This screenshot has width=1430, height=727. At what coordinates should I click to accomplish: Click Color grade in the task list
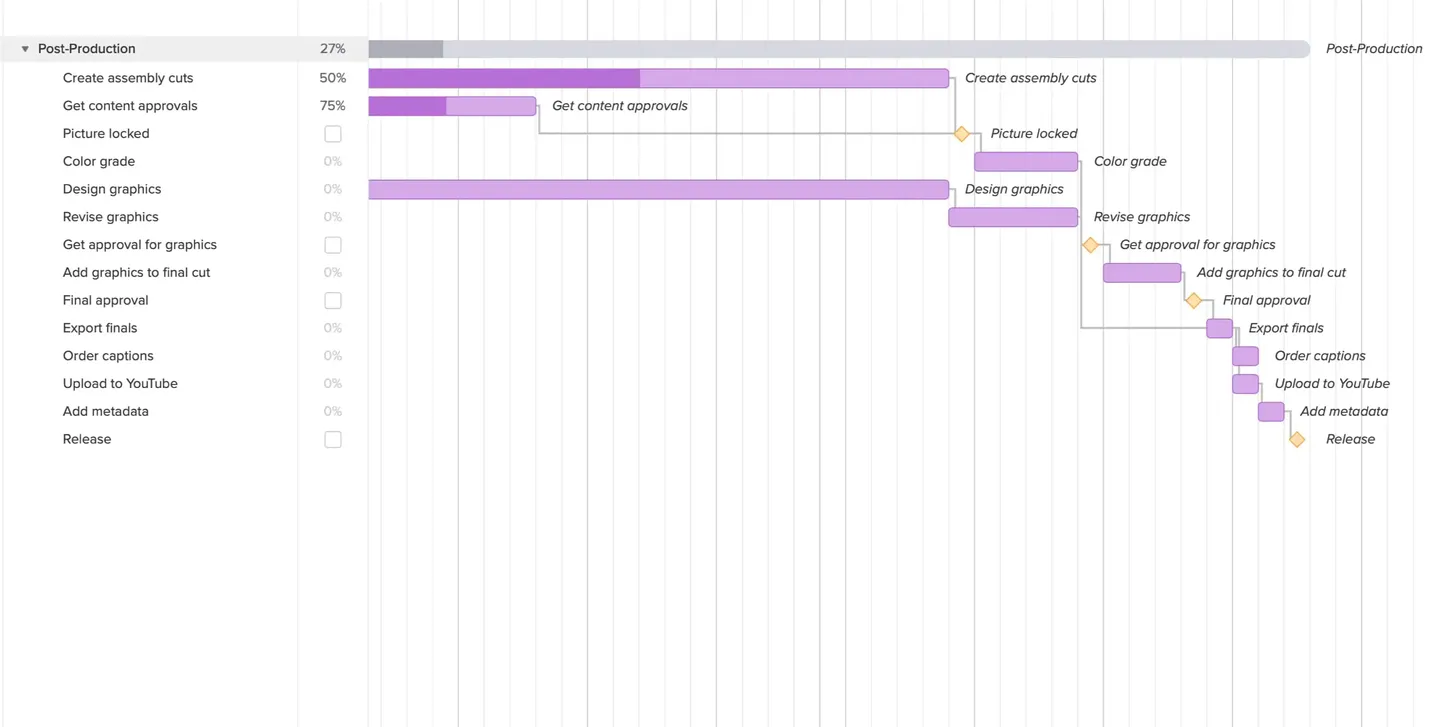pos(99,162)
